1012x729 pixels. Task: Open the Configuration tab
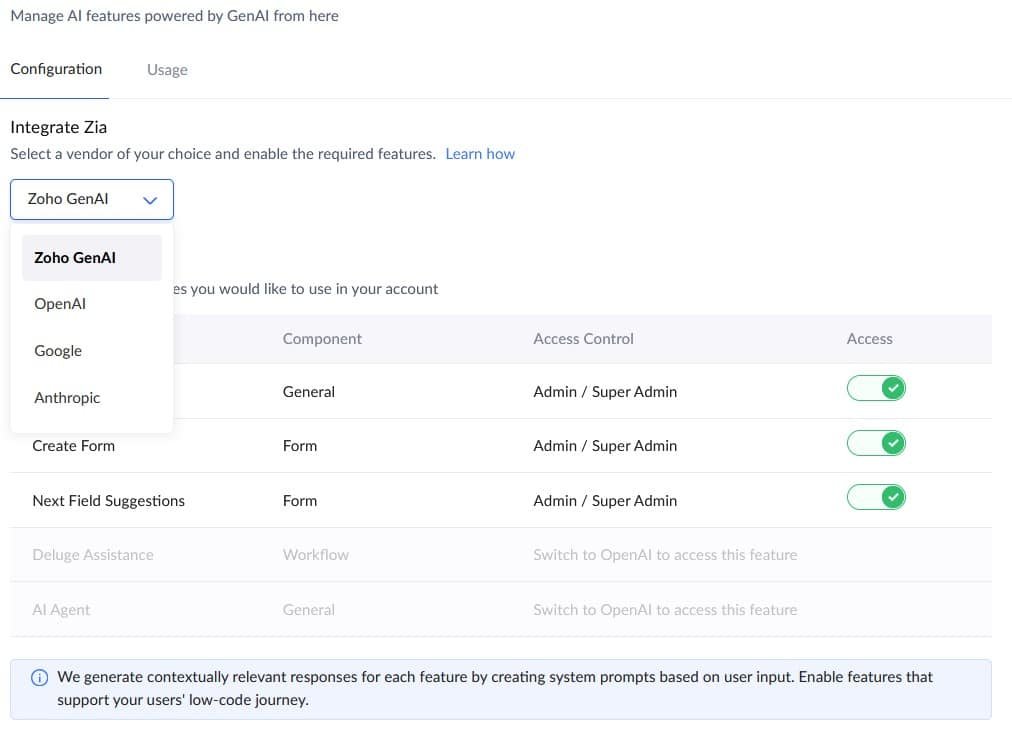click(x=56, y=69)
